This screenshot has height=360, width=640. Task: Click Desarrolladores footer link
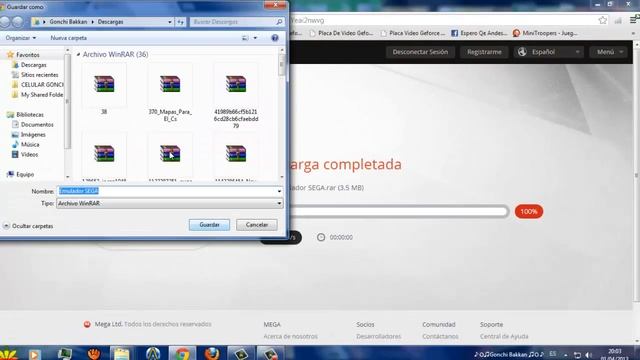click(x=378, y=336)
